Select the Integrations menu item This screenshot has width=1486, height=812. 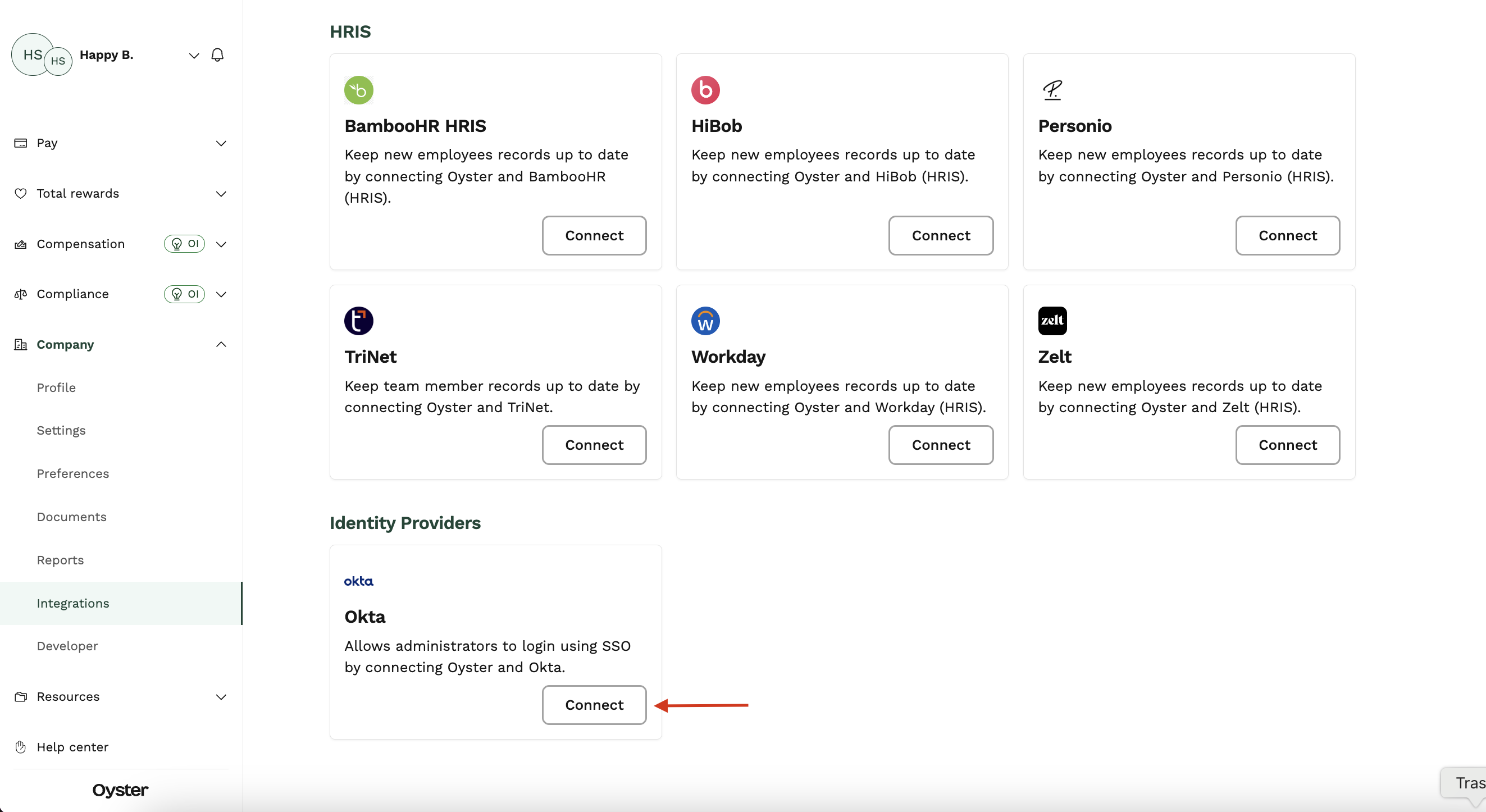coord(121,603)
